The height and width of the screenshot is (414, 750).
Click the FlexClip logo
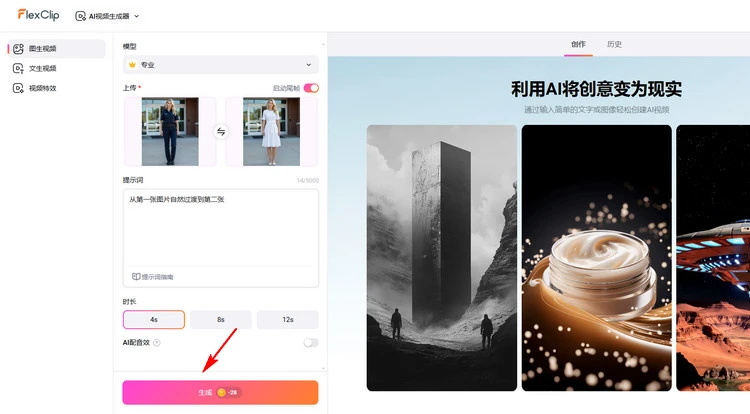click(x=39, y=15)
